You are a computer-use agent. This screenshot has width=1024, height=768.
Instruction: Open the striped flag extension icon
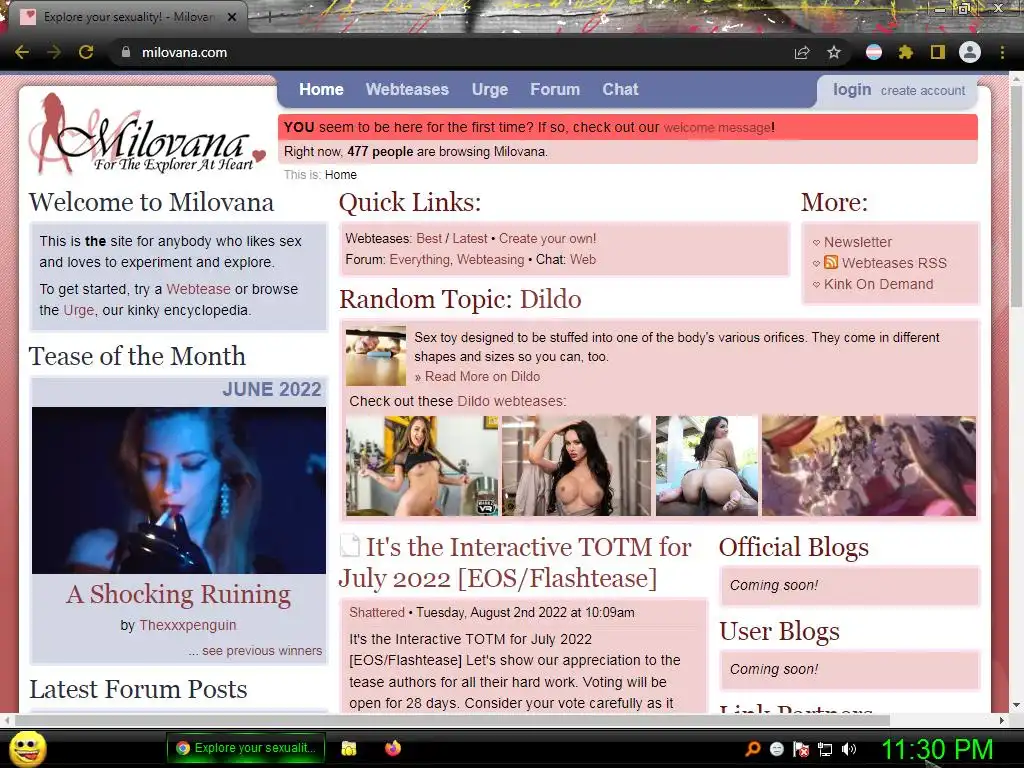[x=874, y=52]
